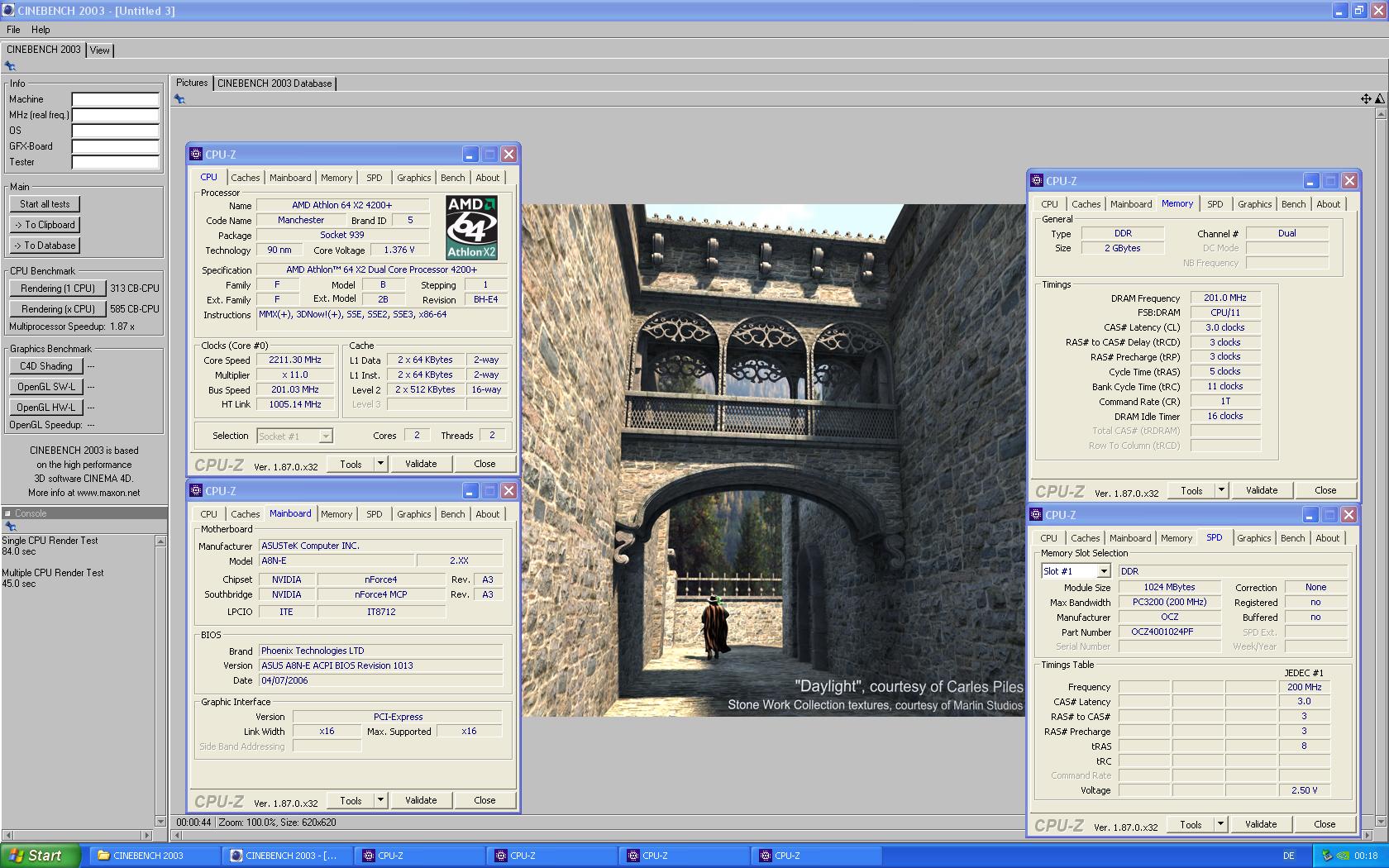
Task: Start the OpenGL HW-L test
Action: tap(46, 408)
